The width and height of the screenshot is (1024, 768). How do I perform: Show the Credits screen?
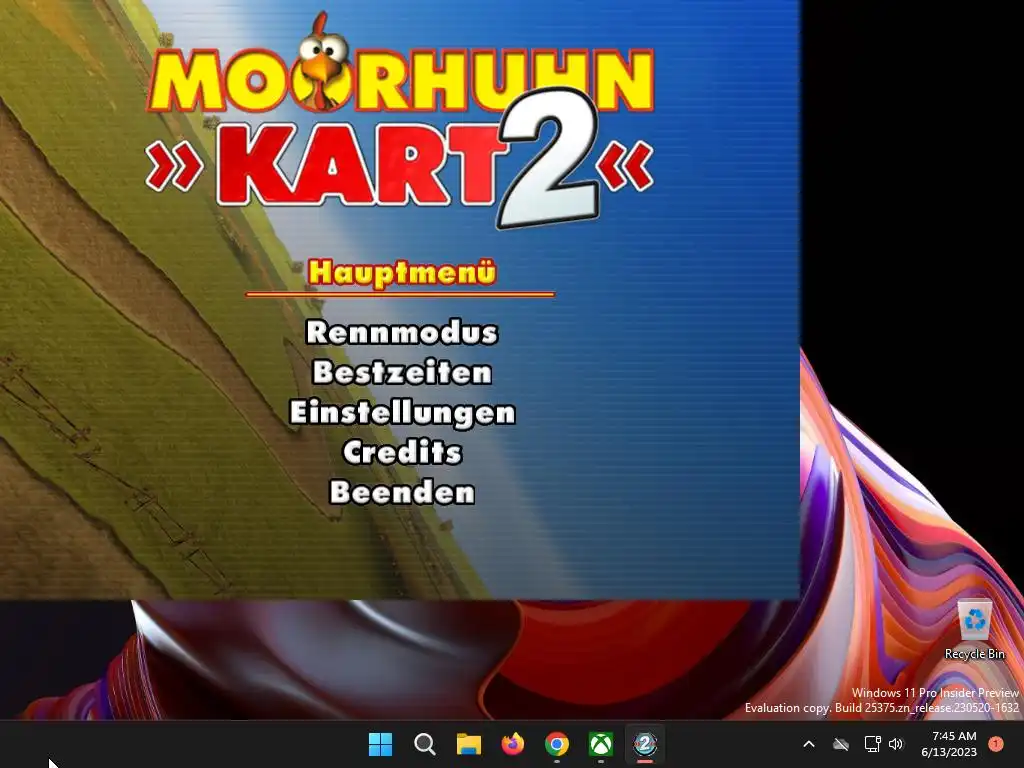pyautogui.click(x=402, y=452)
